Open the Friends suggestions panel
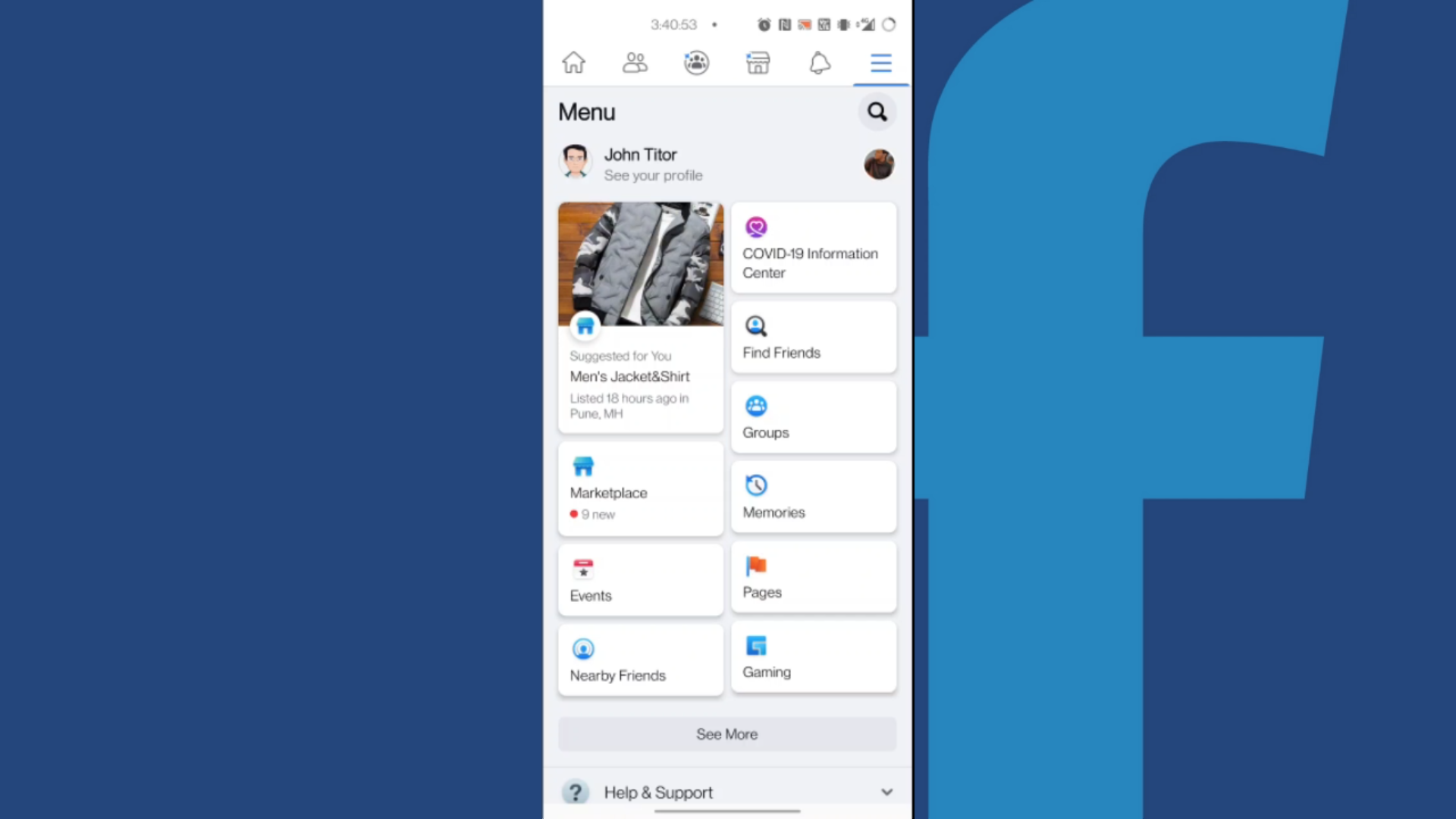The image size is (1456, 819). pos(635,63)
